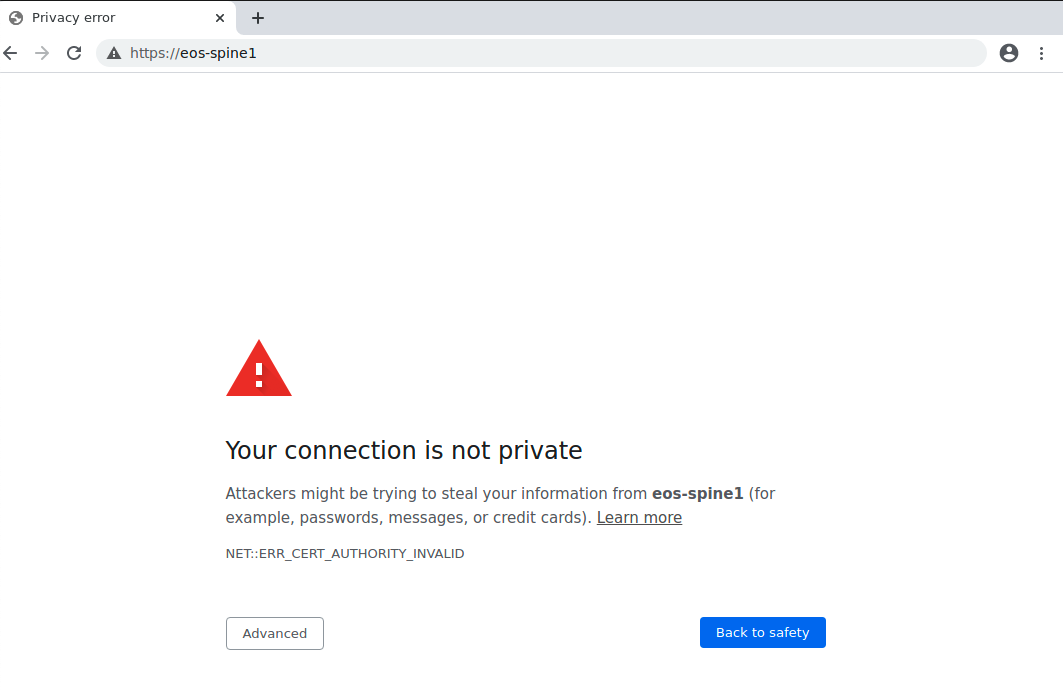
Task: Reload the current page
Action: [74, 53]
